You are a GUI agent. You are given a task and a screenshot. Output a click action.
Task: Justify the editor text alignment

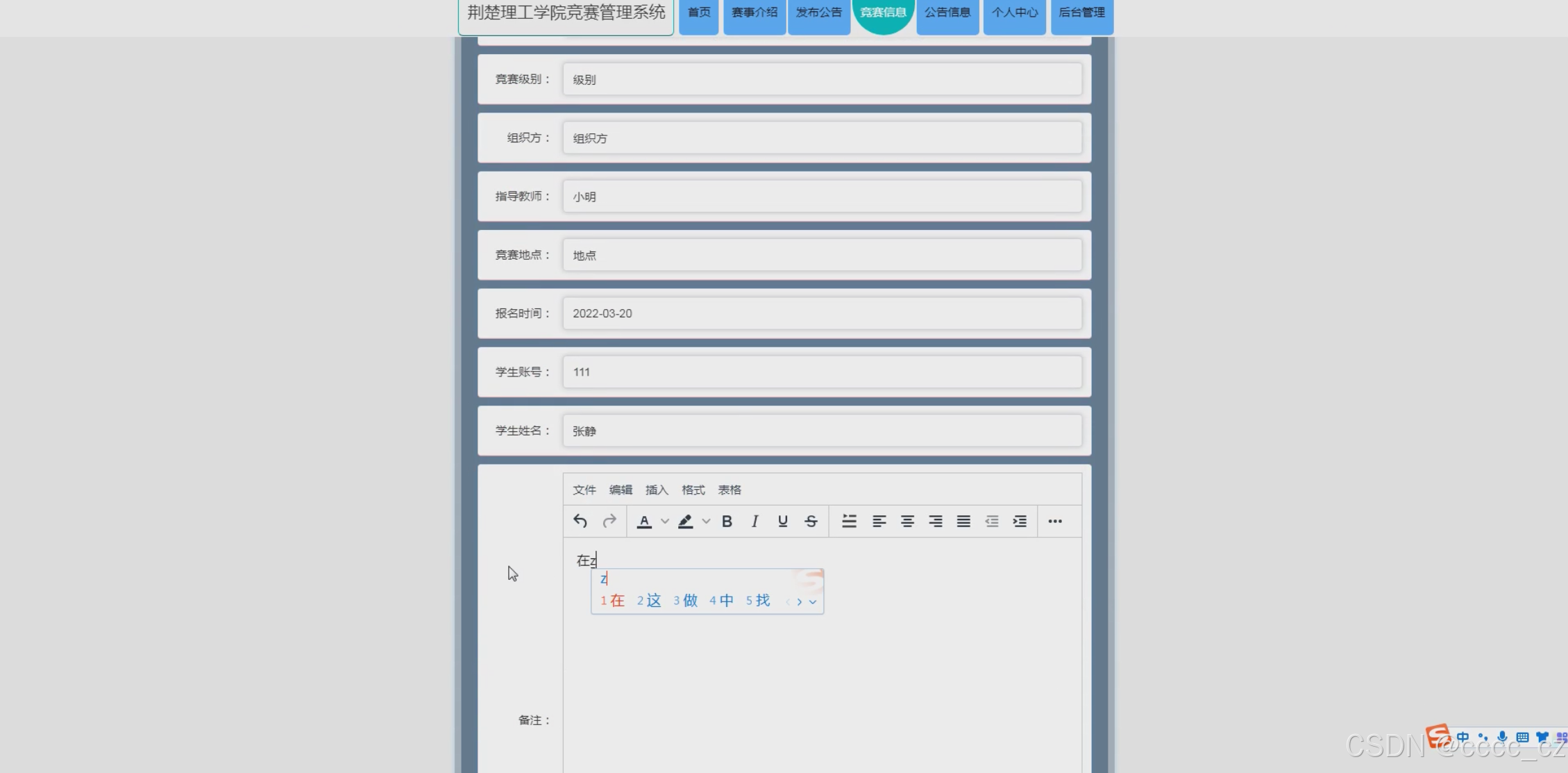963,521
